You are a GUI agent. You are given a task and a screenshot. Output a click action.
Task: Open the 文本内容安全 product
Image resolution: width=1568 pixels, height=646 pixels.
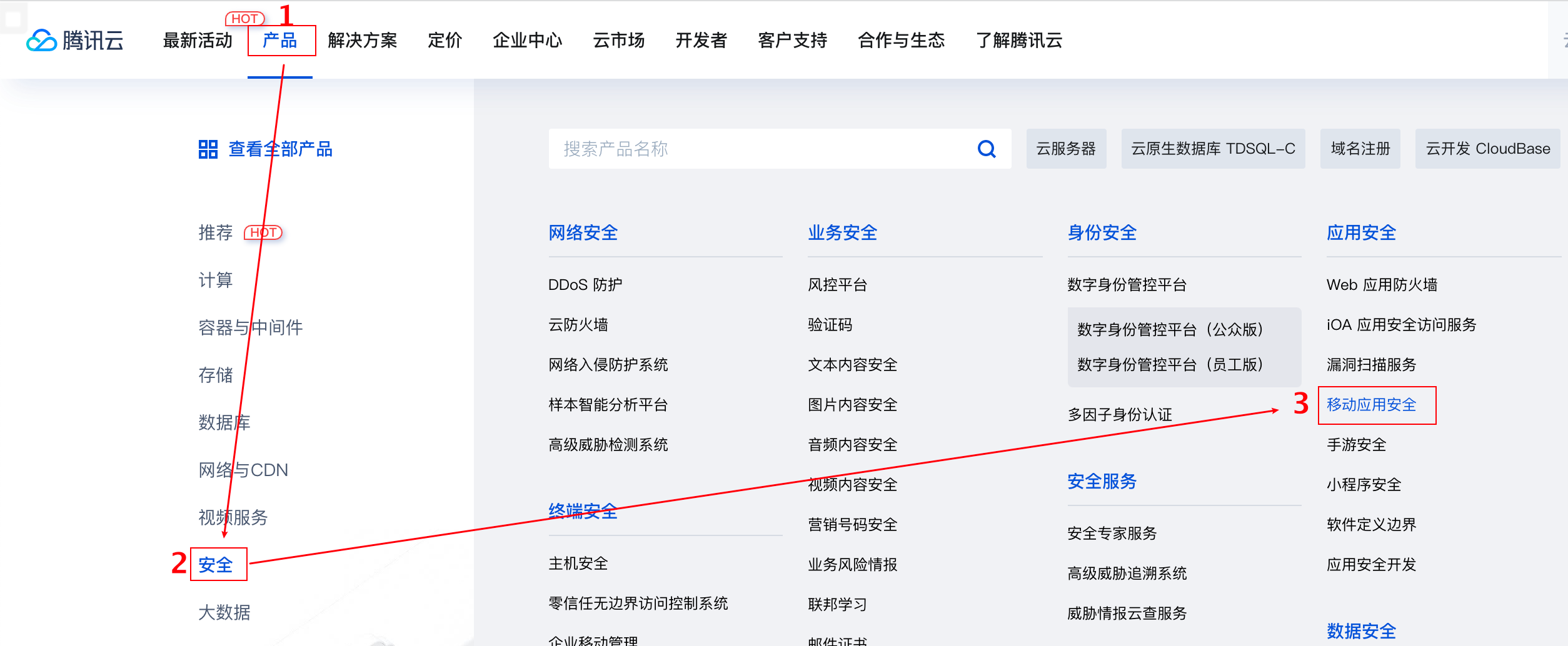point(853,365)
